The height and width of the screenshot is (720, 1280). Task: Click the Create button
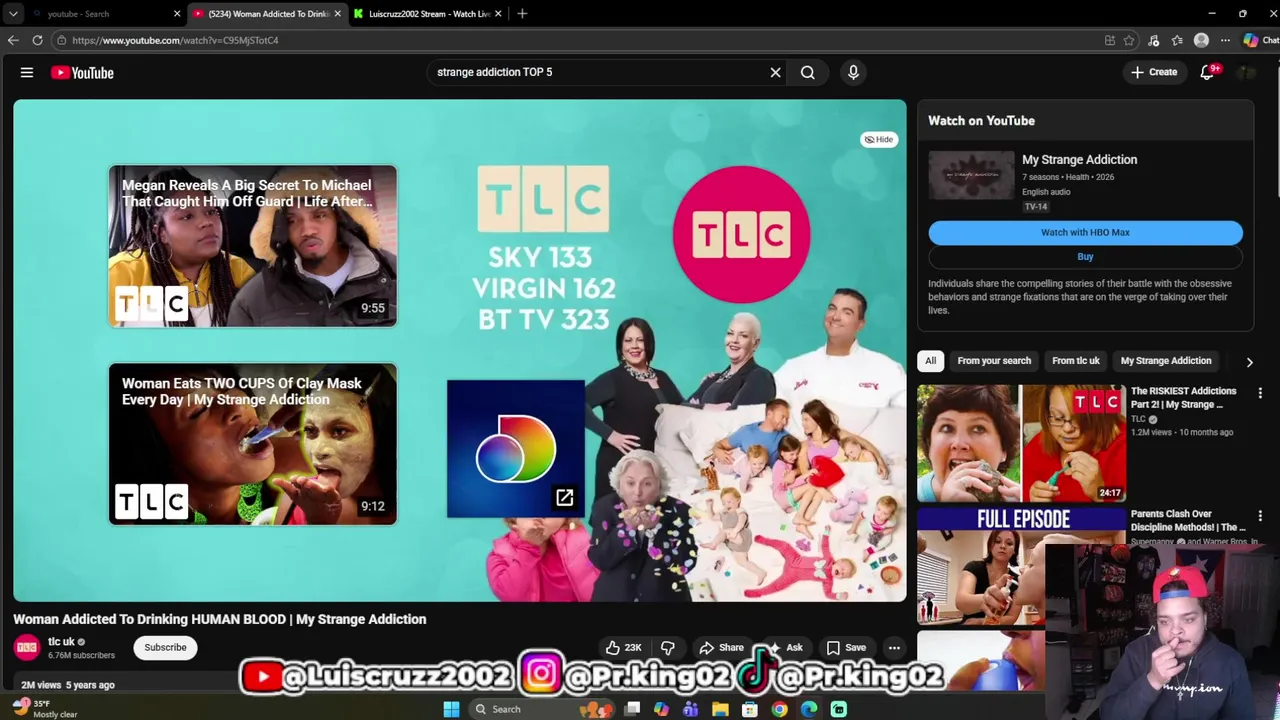coord(1154,72)
